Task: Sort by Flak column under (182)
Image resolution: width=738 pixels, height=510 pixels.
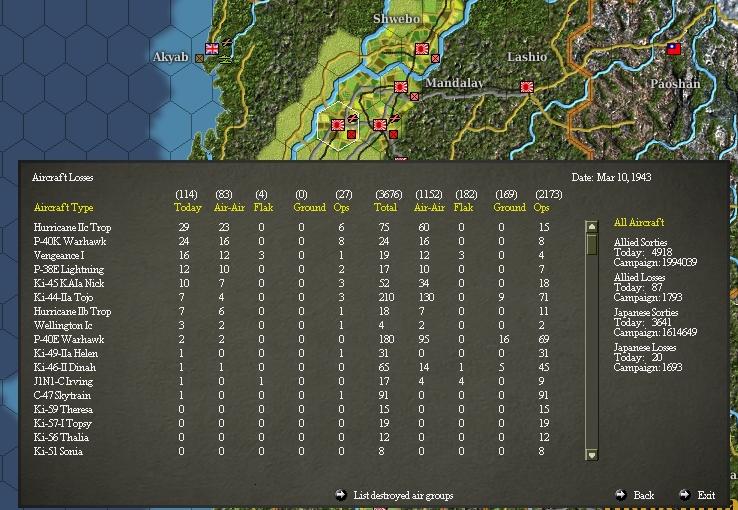Action: coord(463,207)
